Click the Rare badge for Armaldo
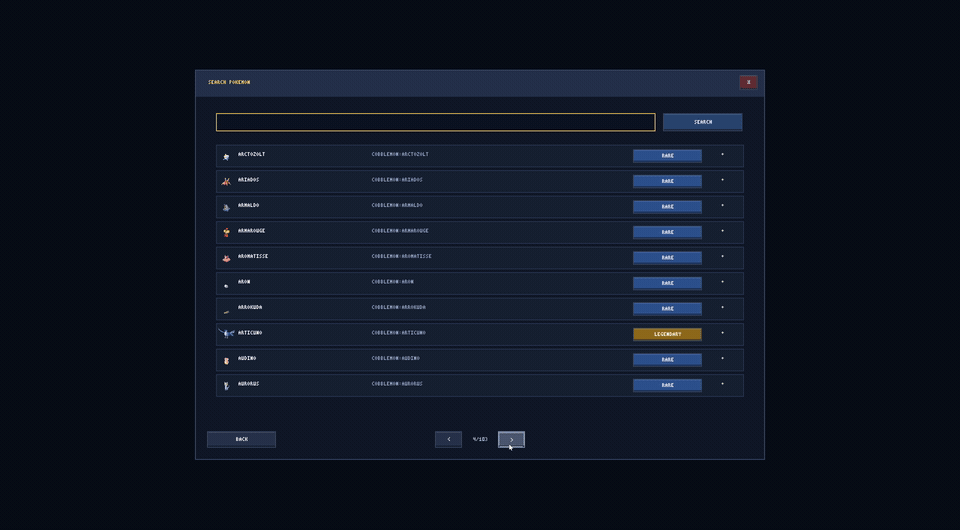Screen dimensions: 960x530 (x=667, y=206)
